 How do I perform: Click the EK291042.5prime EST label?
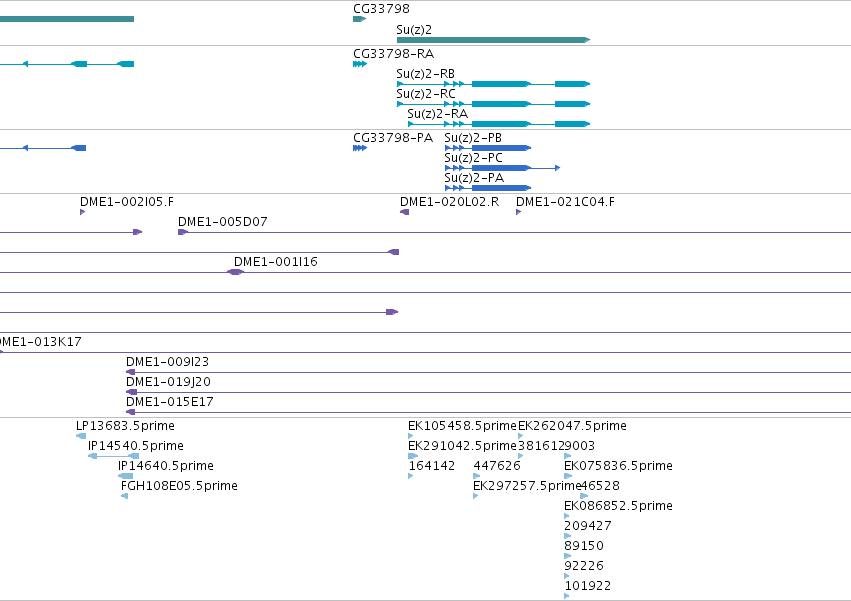(x=462, y=446)
